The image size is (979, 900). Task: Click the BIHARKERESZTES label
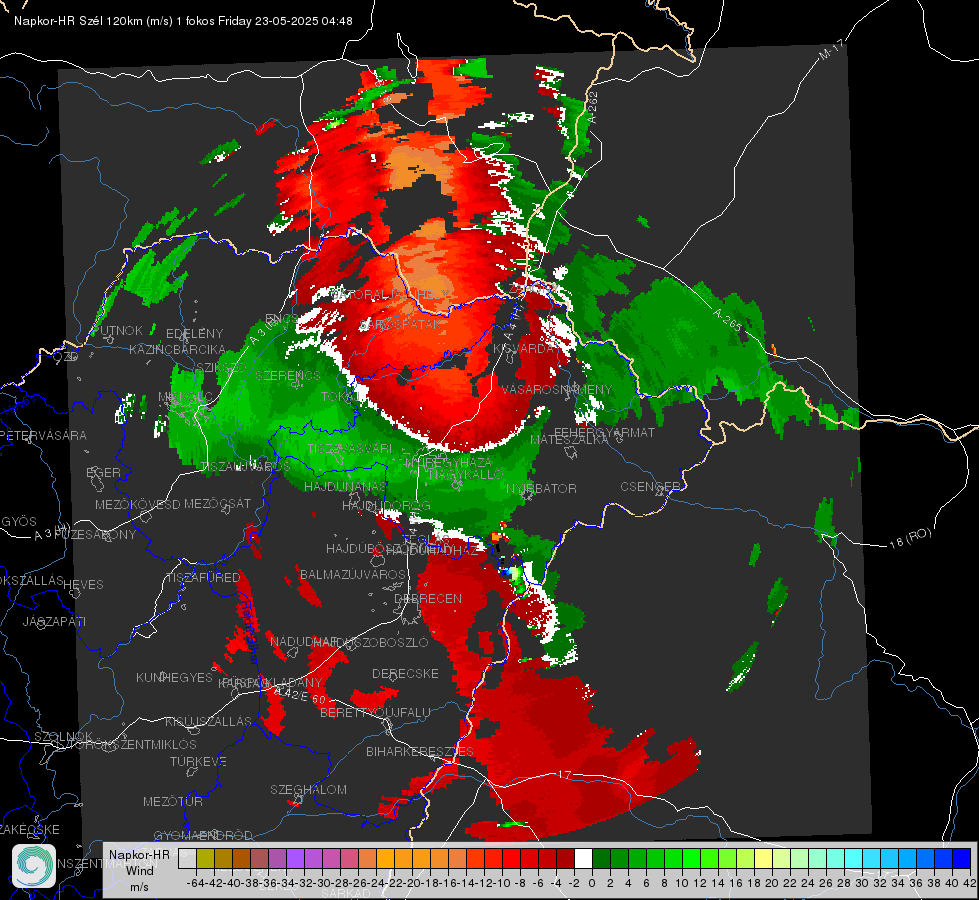pyautogui.click(x=420, y=751)
